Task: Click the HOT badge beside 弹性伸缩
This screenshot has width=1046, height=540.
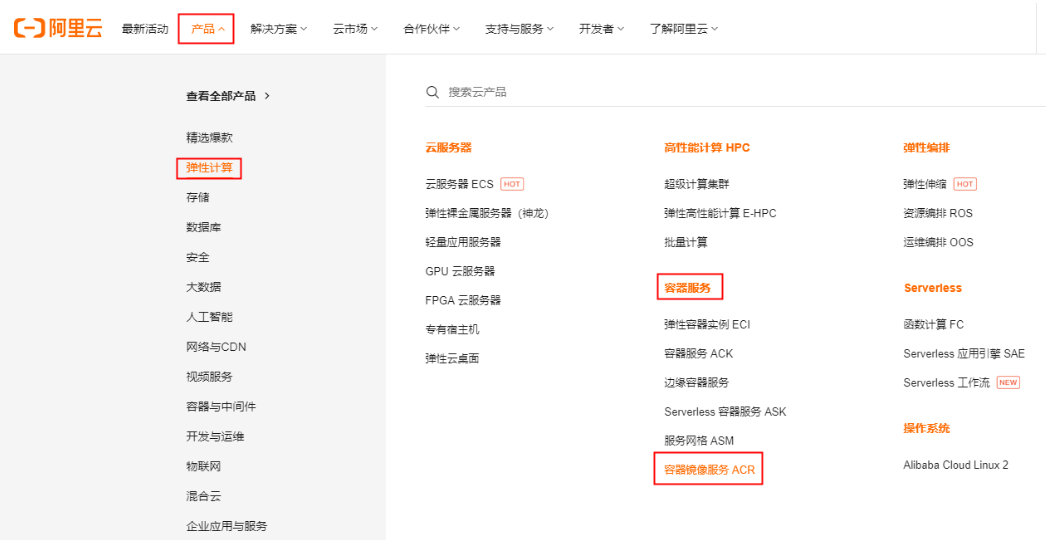Action: click(965, 184)
